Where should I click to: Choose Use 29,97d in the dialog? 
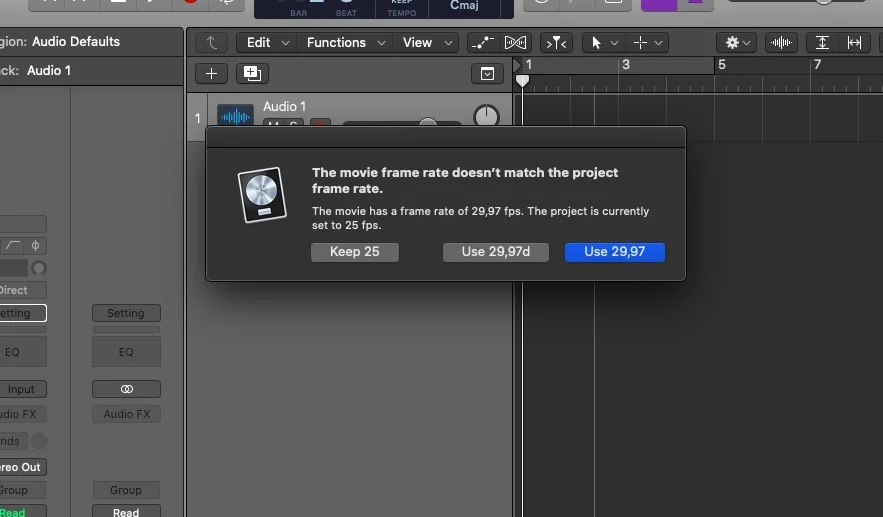(496, 252)
